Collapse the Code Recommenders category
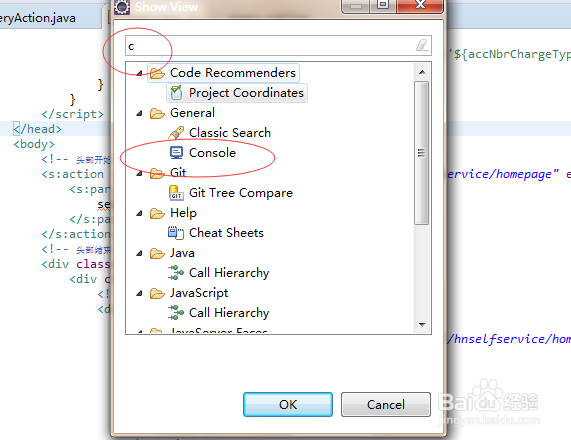The height and width of the screenshot is (440, 571). [139, 73]
